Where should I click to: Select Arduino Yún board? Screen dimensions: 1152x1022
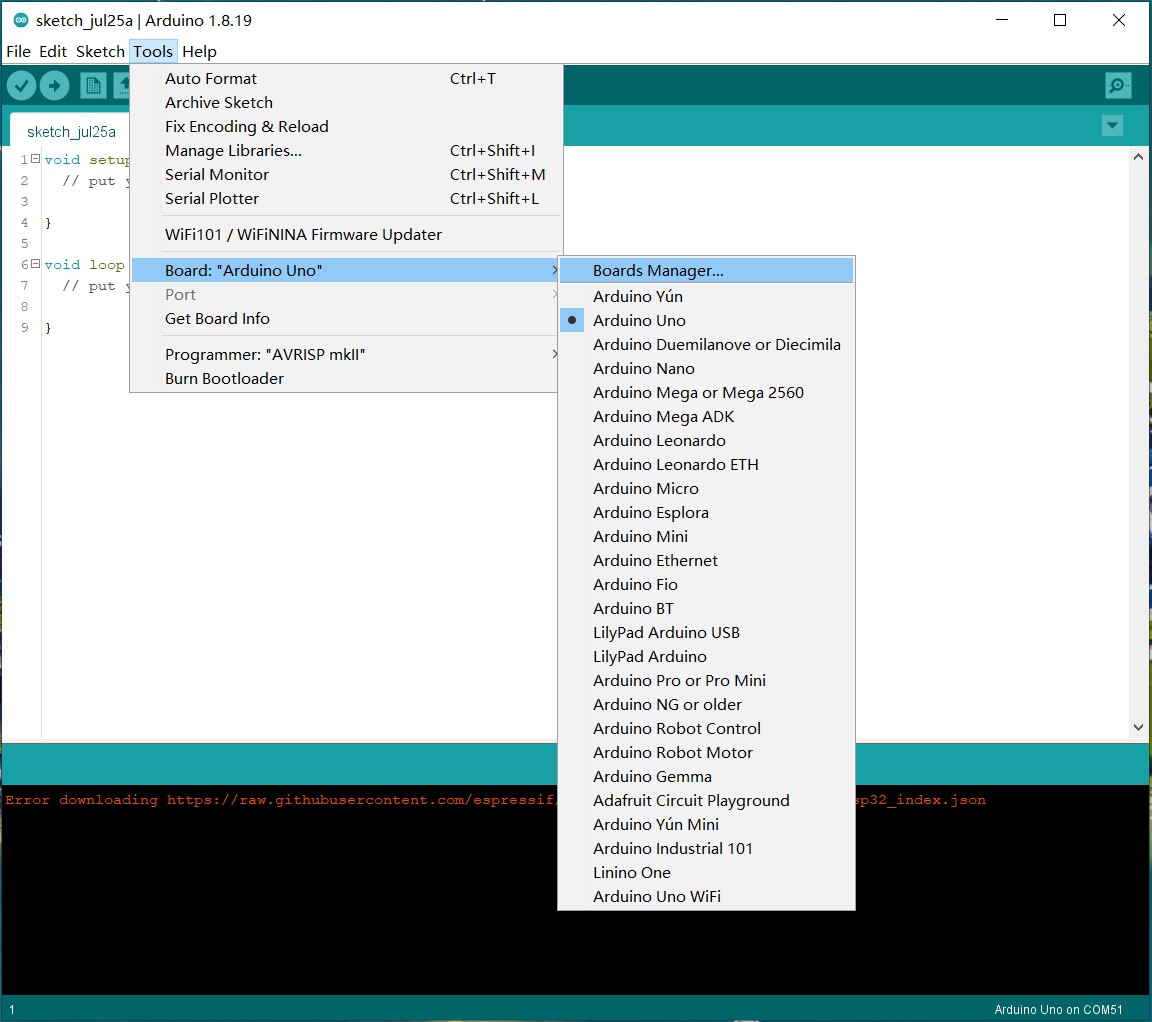[x=706, y=296]
